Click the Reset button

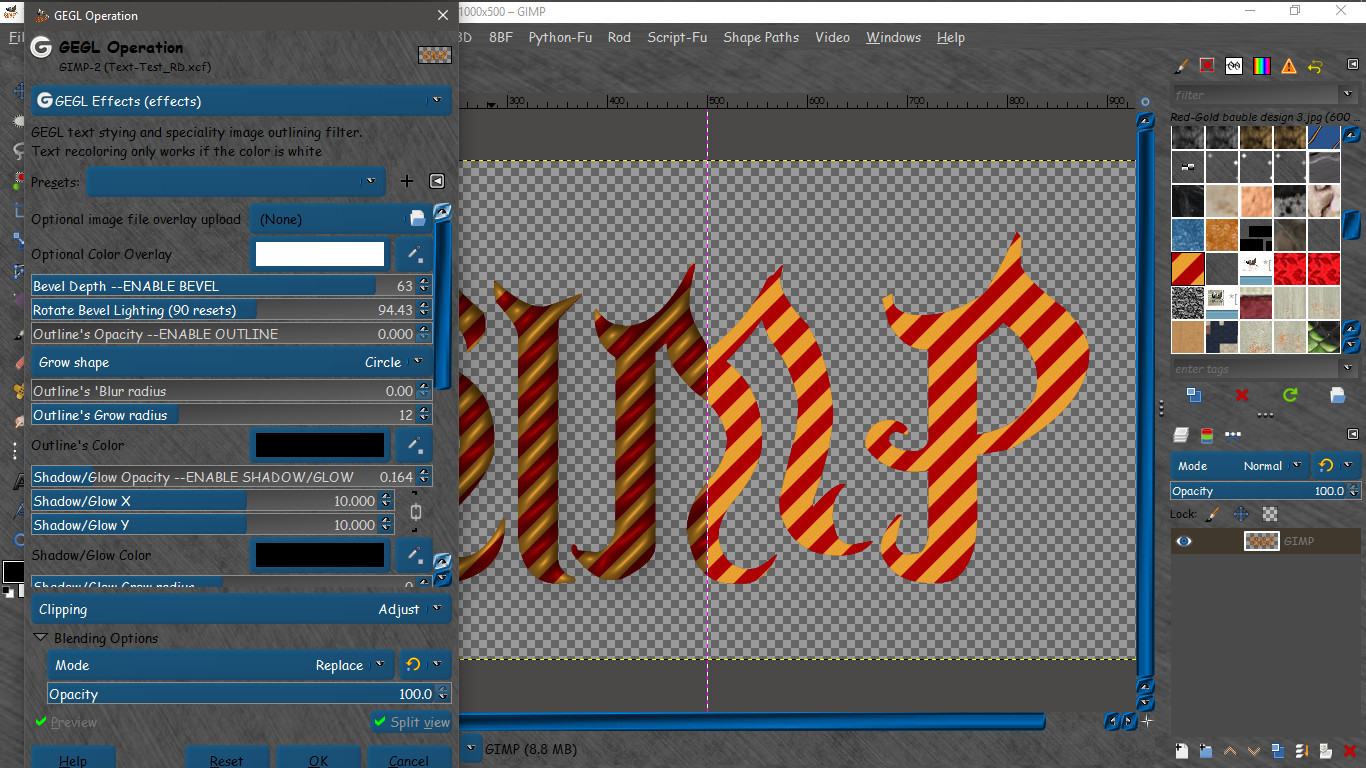(227, 760)
